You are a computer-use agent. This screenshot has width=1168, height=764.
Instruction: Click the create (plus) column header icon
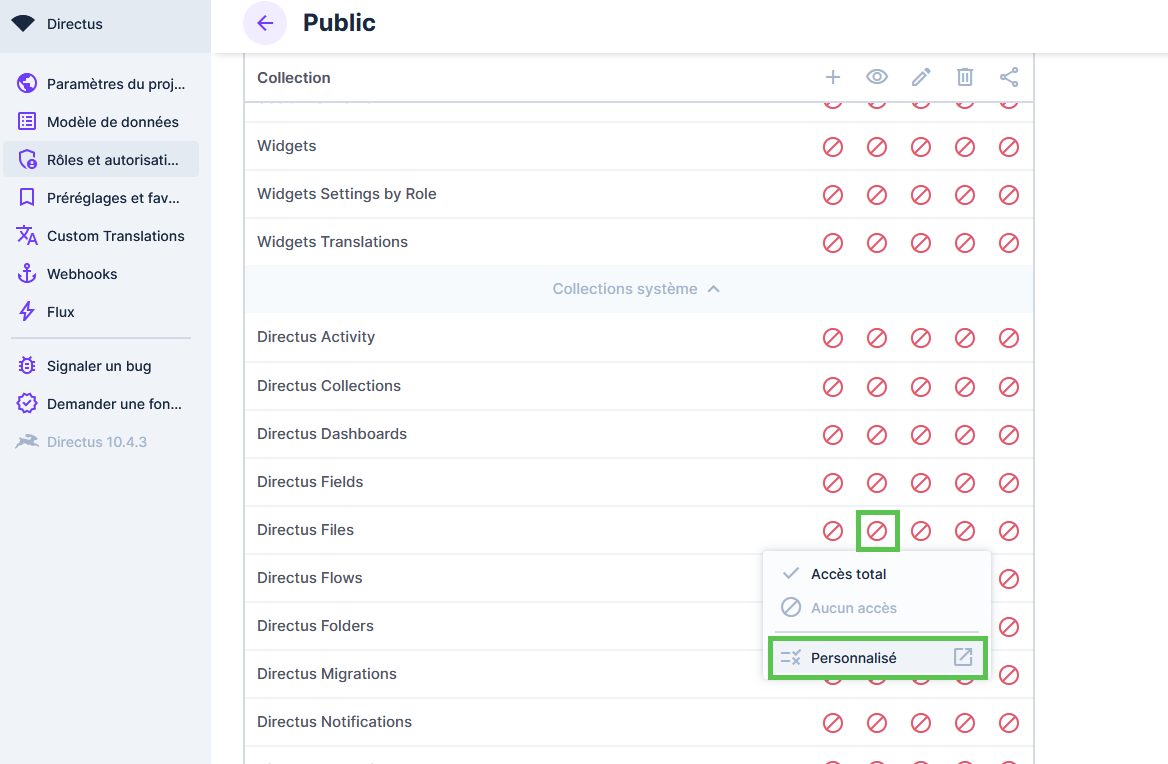(833, 77)
